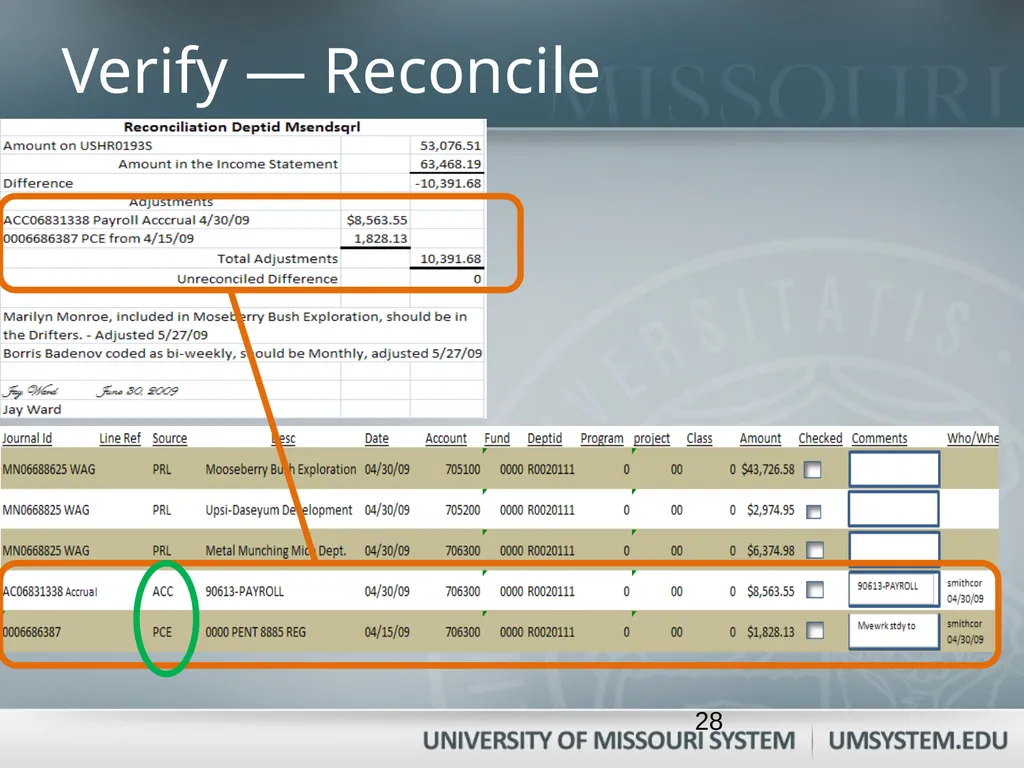
Task: Click Income Statement amount 63,468.19
Action: click(x=450, y=164)
